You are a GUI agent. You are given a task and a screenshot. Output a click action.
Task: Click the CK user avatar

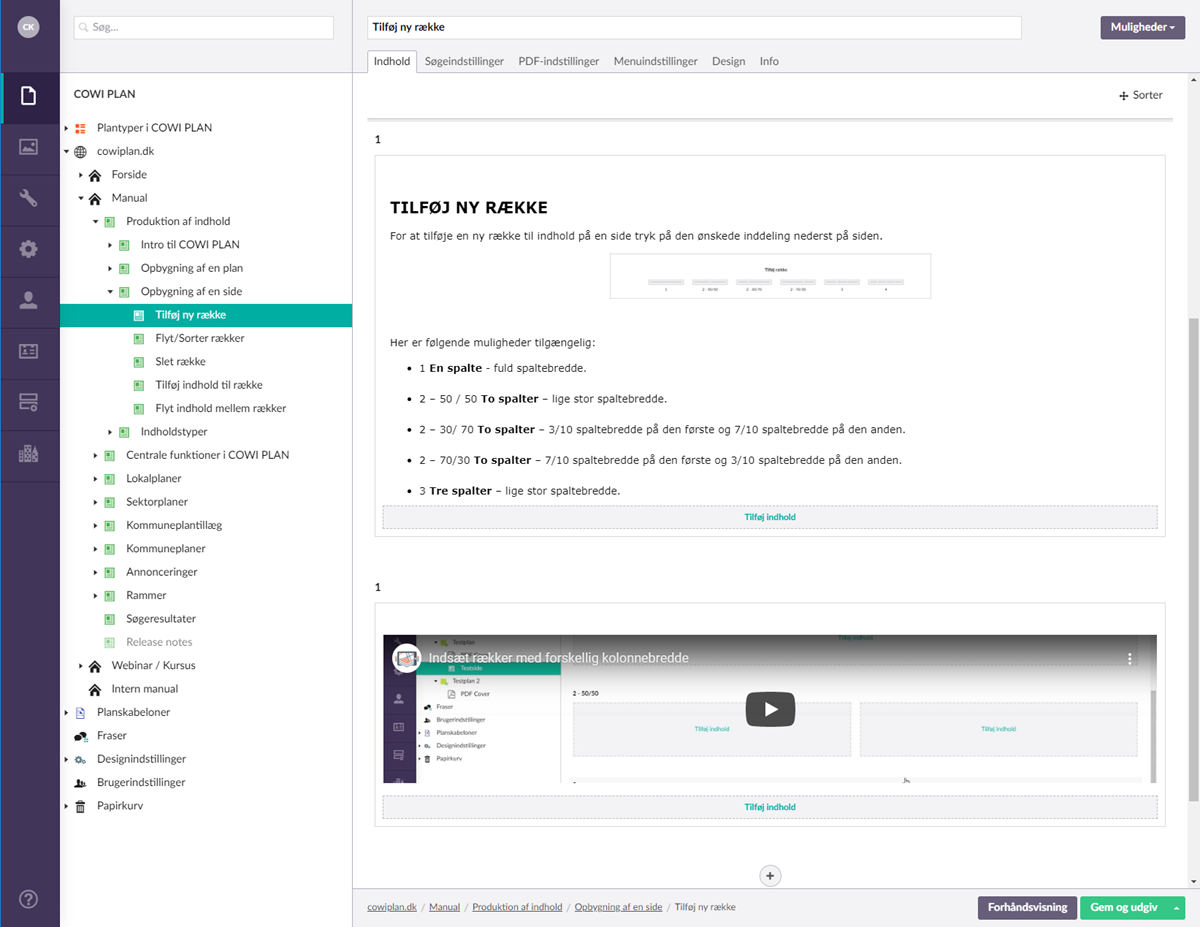tap(29, 27)
